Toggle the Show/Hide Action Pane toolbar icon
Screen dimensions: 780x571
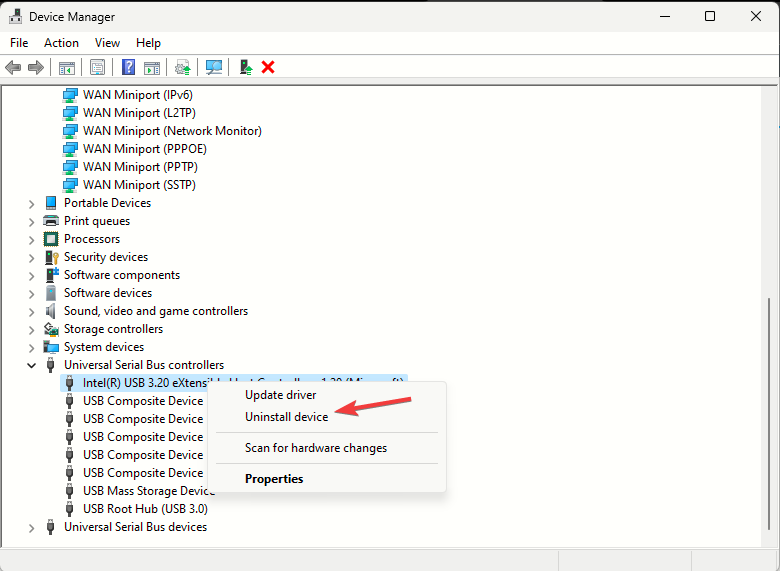(x=152, y=67)
